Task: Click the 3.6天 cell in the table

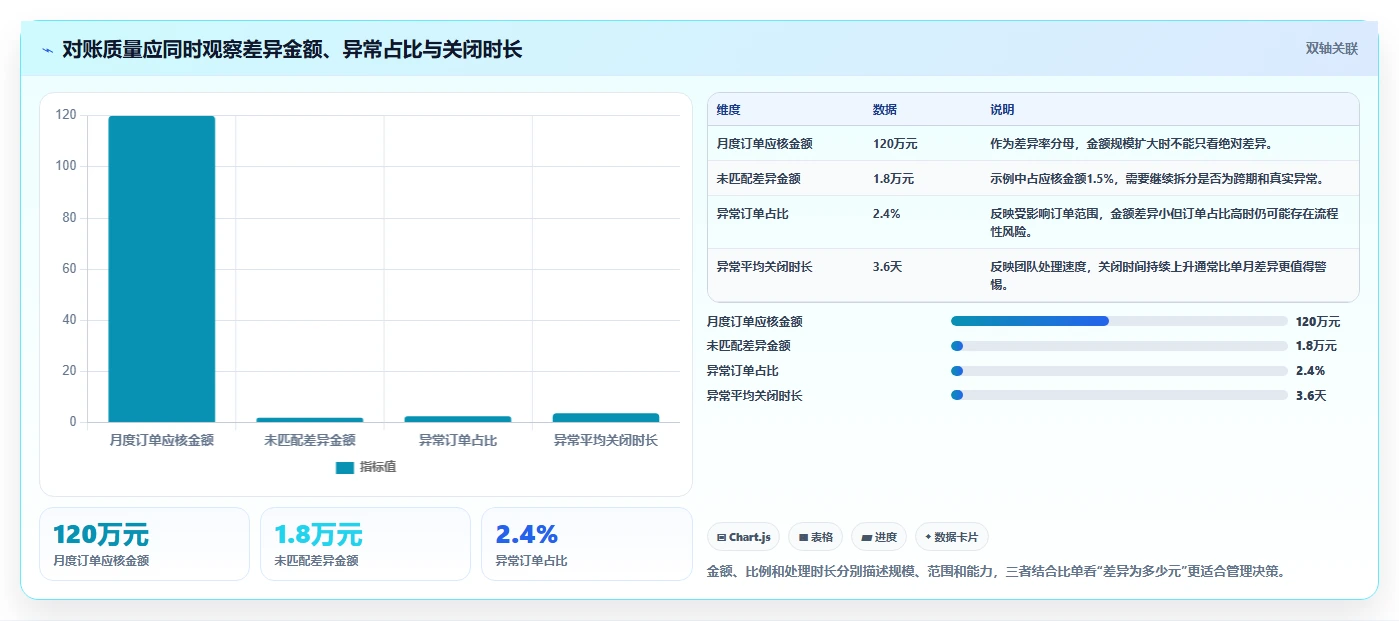Action: 888,267
